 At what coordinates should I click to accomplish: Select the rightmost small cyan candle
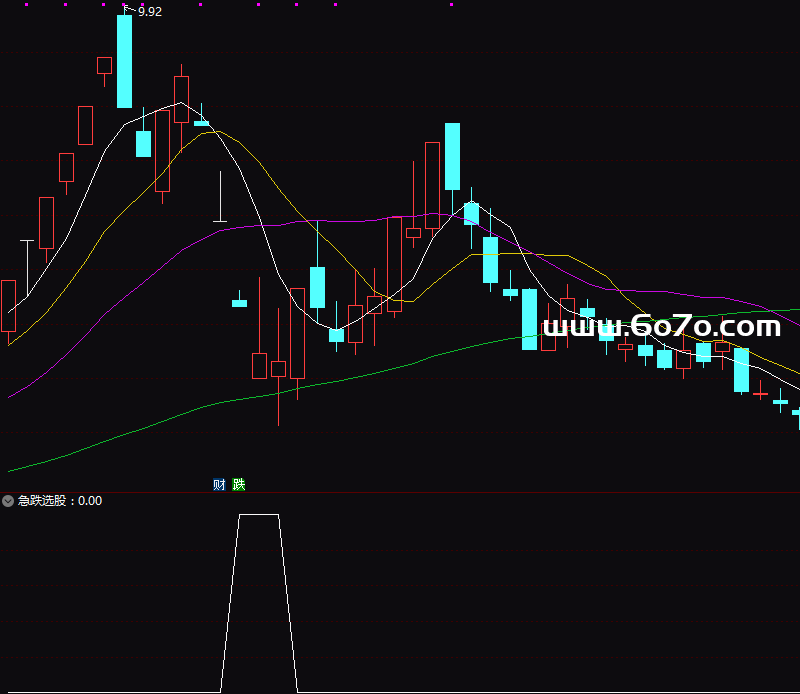point(796,411)
